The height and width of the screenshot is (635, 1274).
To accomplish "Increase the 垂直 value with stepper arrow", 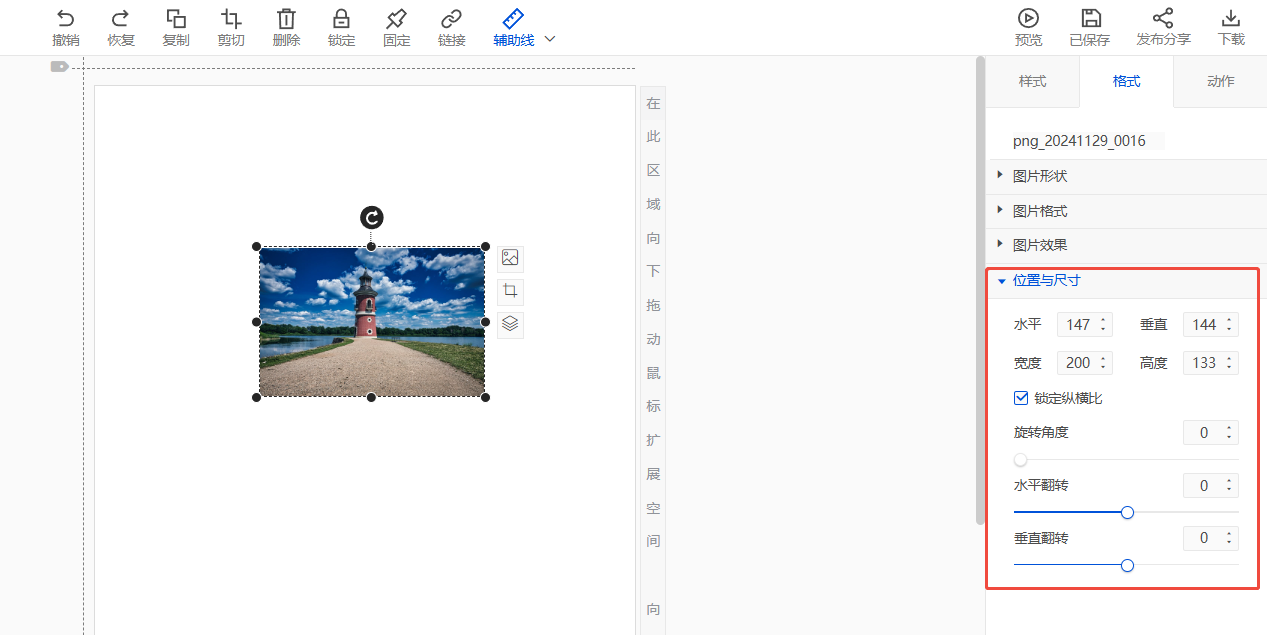I will [1229, 319].
